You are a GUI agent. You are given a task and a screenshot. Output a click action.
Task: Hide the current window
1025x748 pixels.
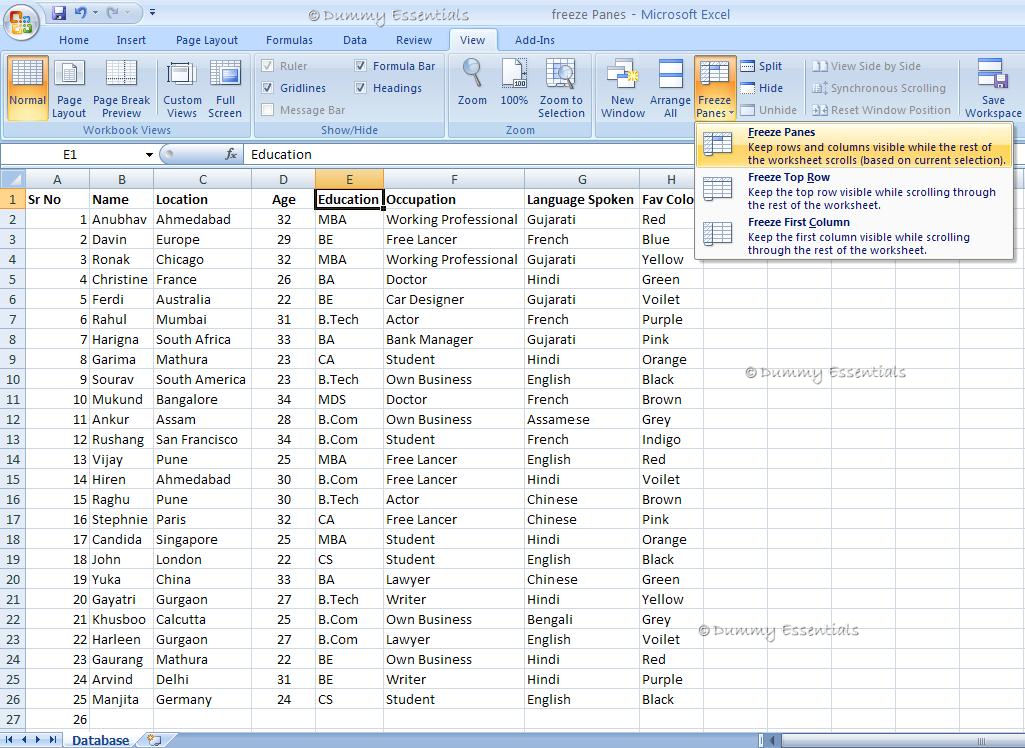click(762, 88)
